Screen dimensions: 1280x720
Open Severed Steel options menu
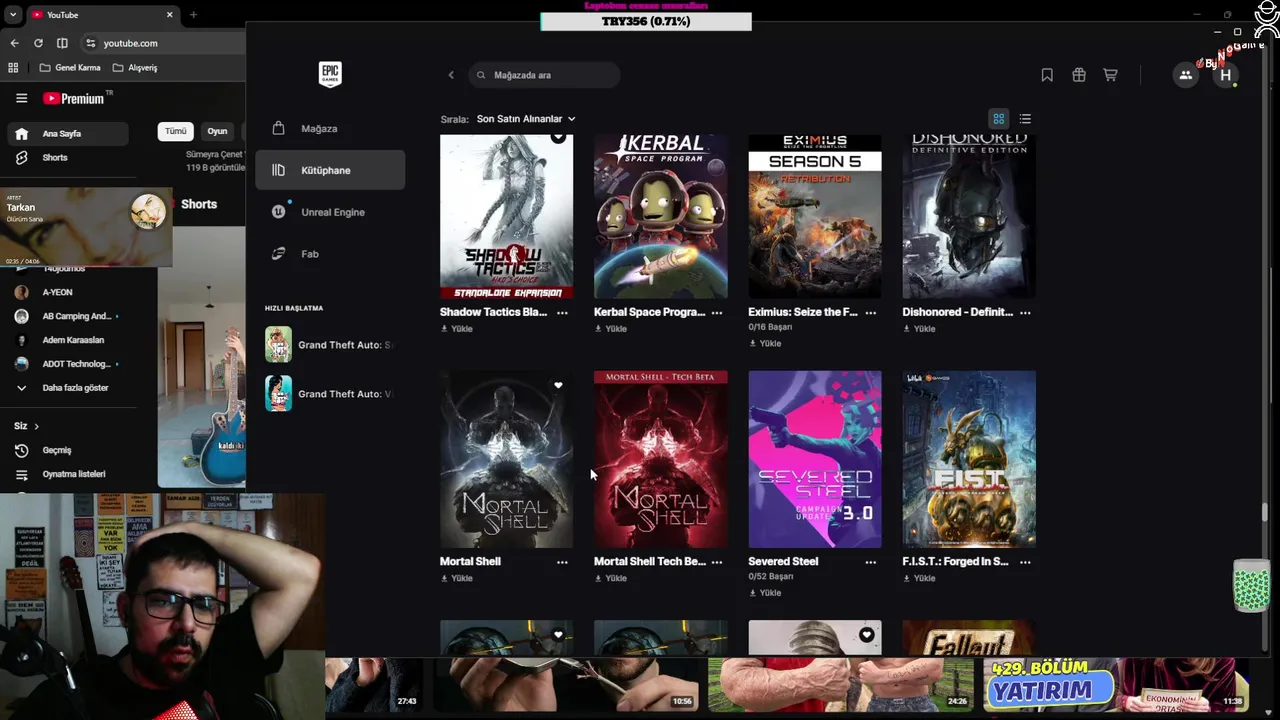coord(870,562)
